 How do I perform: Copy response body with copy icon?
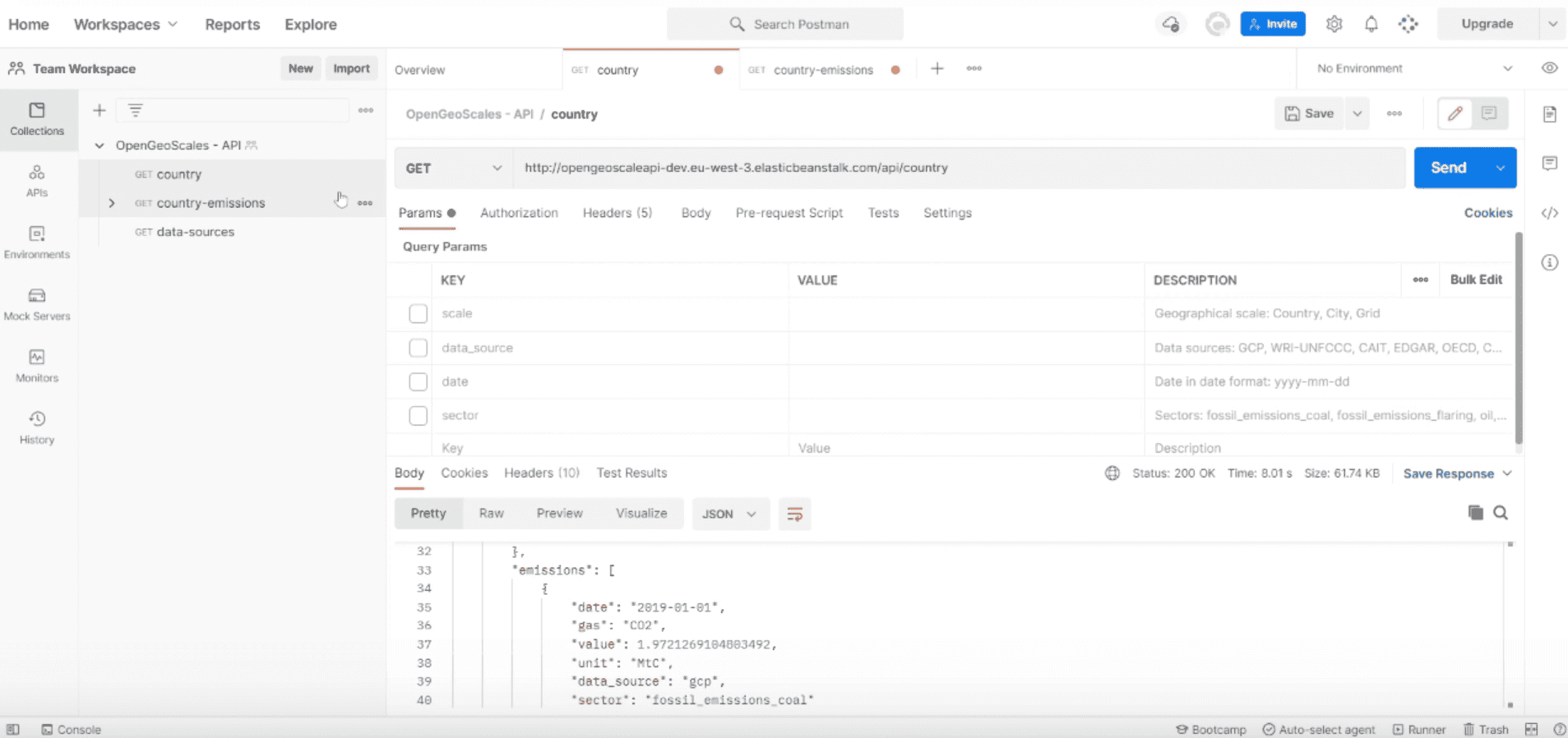[1475, 513]
